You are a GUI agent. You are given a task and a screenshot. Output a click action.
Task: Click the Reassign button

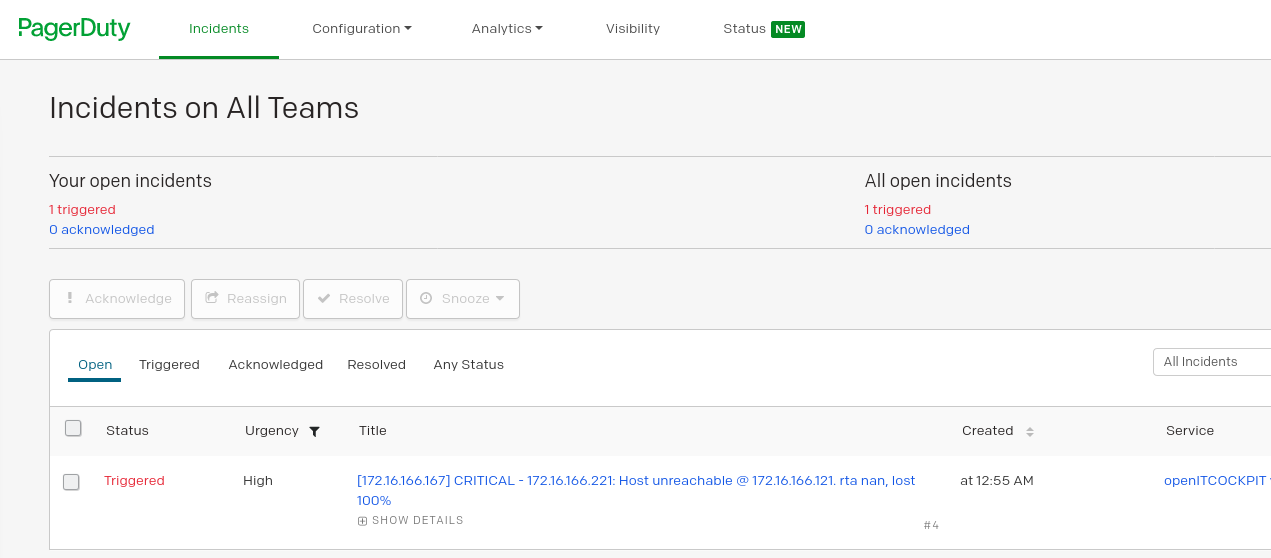[x=245, y=299]
